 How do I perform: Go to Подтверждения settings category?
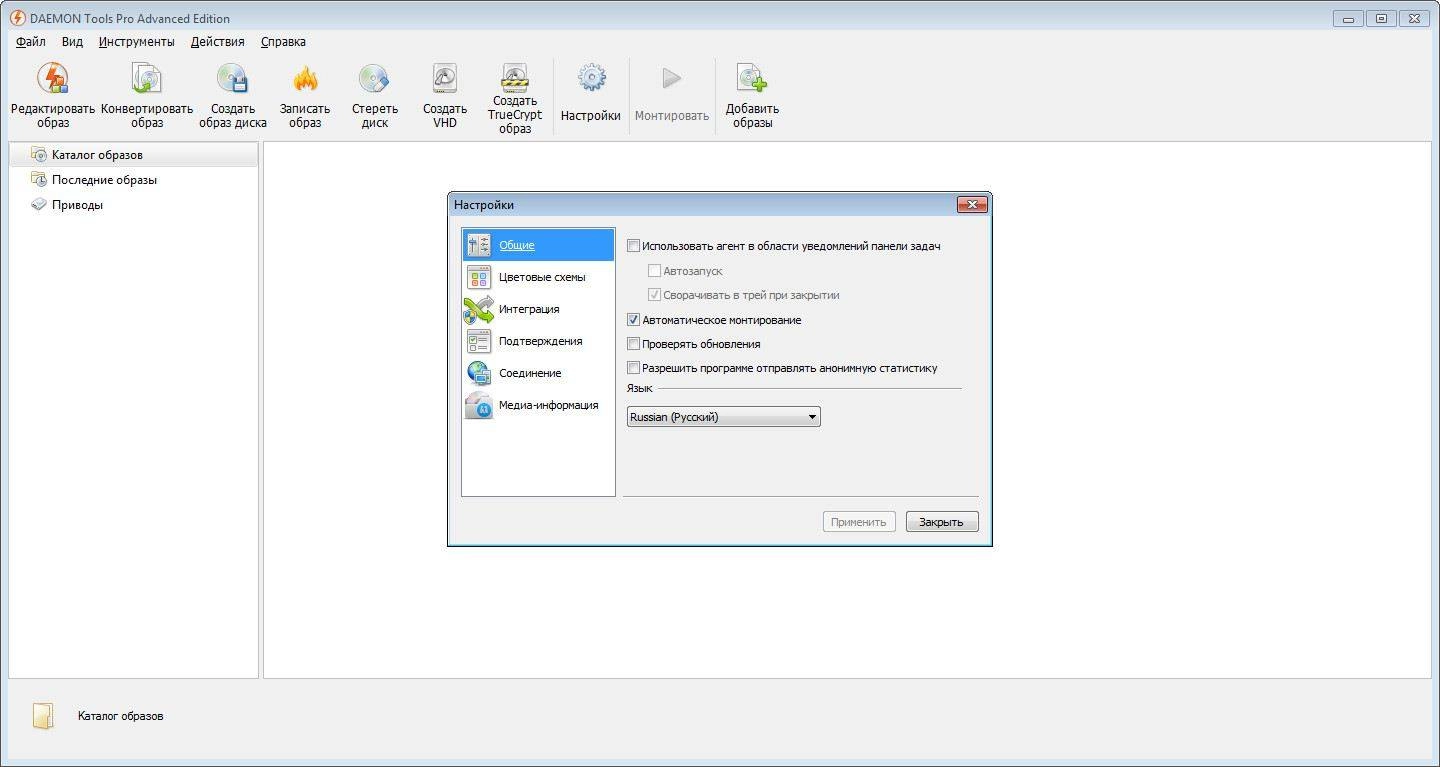[x=538, y=341]
